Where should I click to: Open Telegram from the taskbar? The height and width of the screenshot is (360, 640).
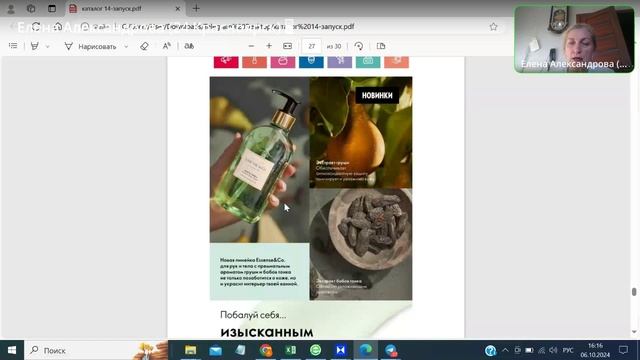pos(391,350)
